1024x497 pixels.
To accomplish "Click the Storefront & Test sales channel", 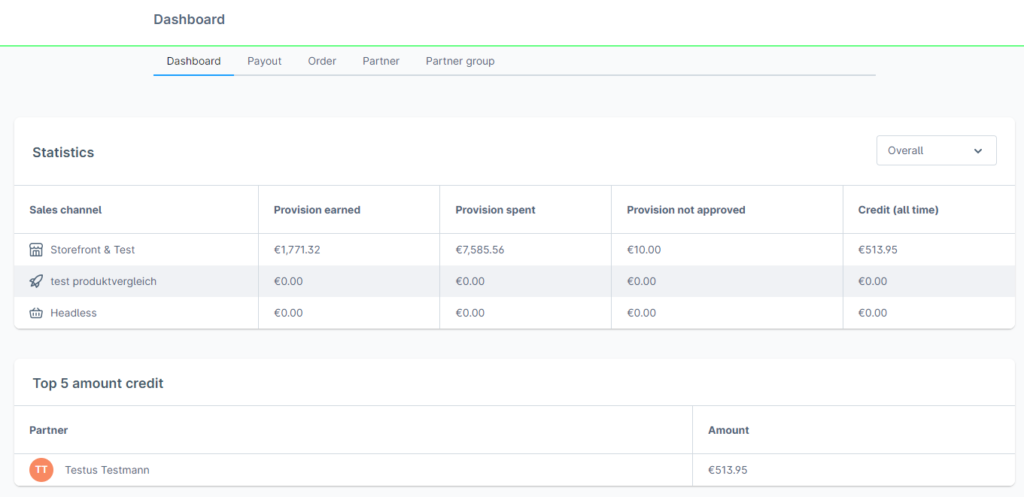I will click(93, 250).
